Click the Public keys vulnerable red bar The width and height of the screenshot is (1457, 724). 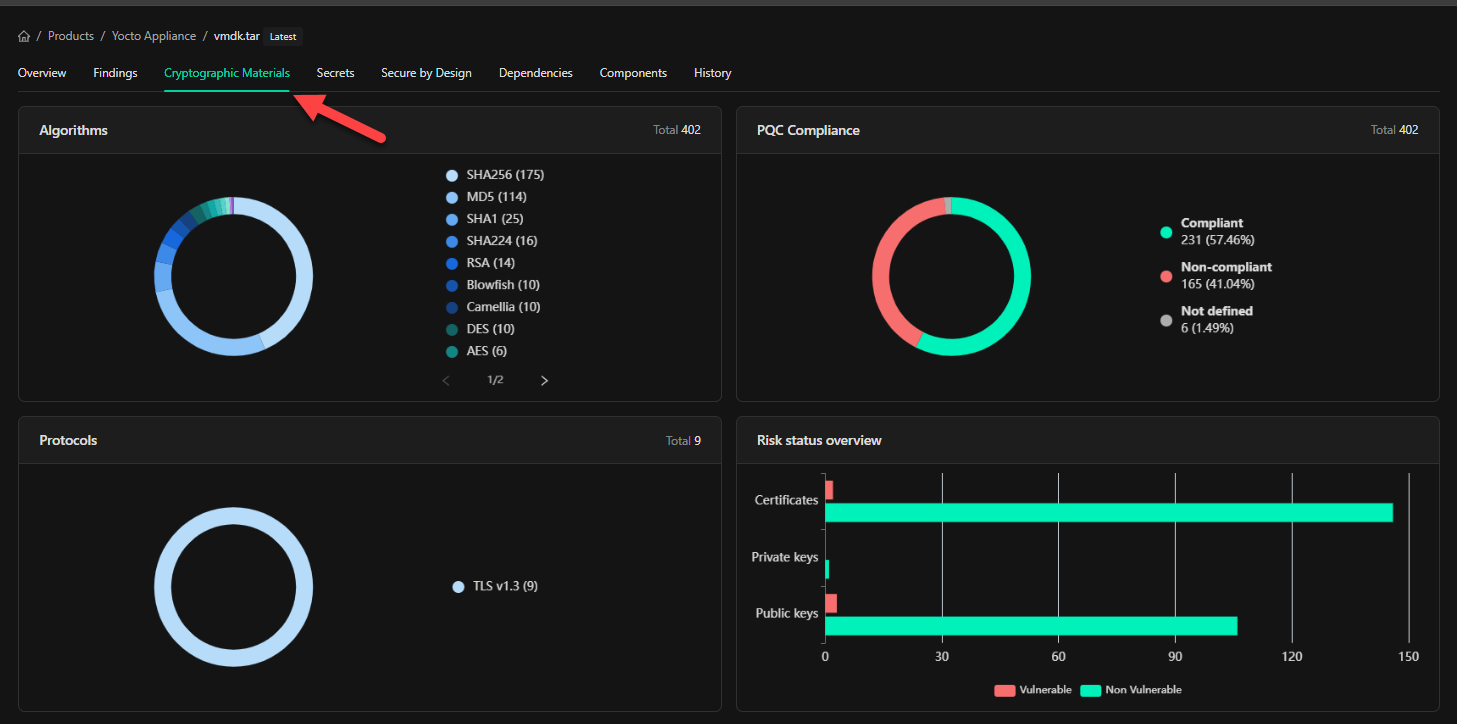coord(831,603)
